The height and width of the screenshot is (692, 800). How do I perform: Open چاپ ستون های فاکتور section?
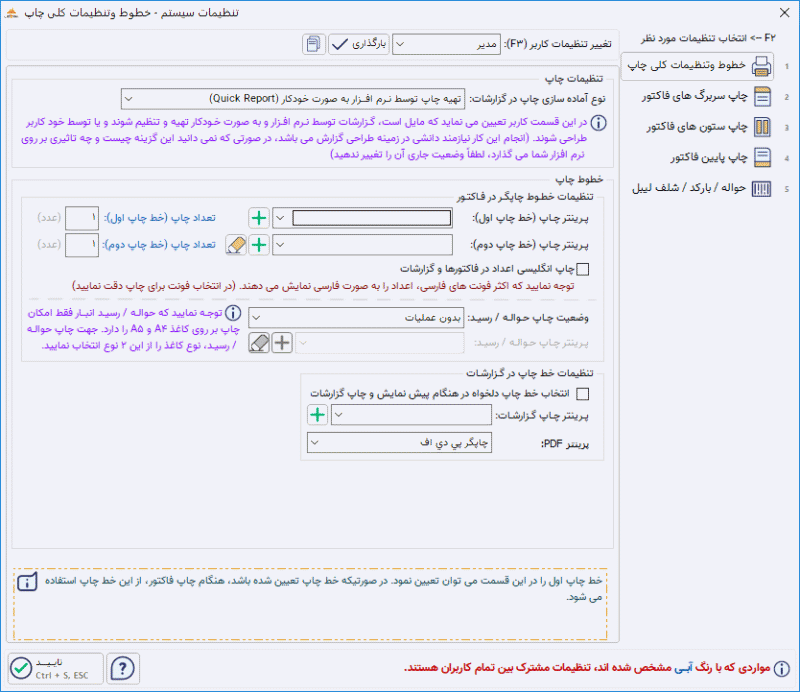(709, 127)
